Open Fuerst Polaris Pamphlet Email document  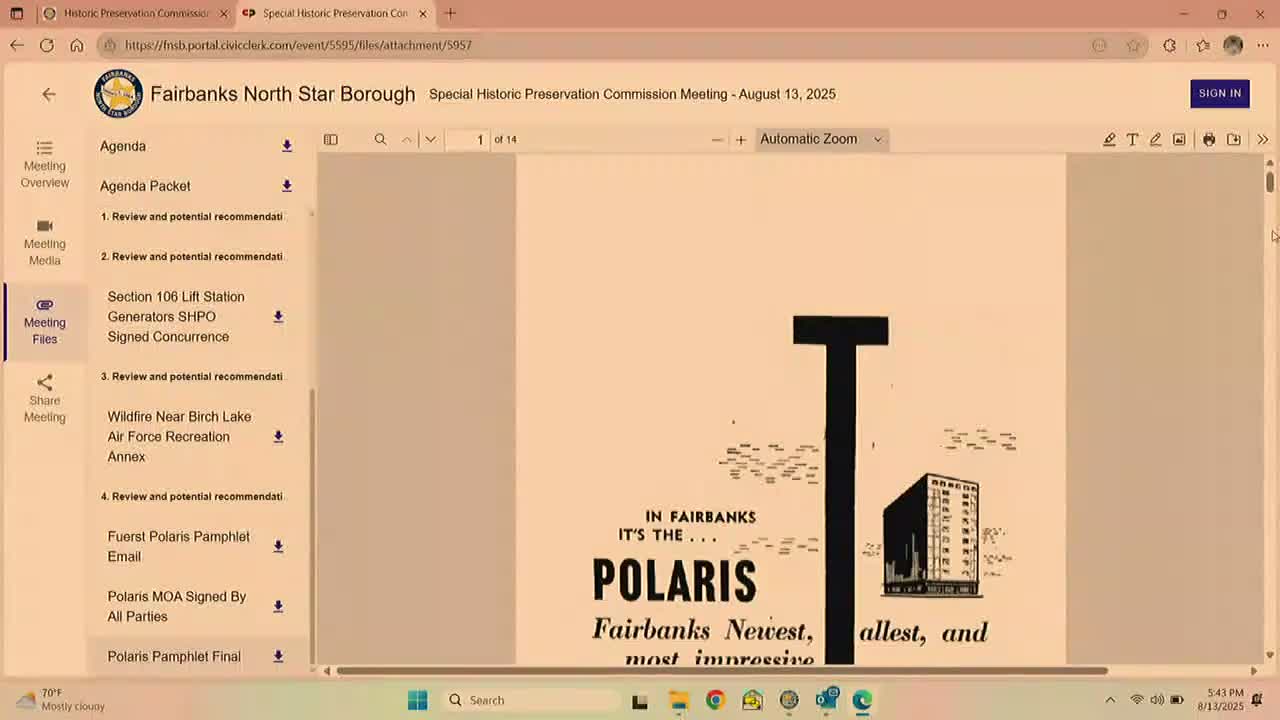178,547
